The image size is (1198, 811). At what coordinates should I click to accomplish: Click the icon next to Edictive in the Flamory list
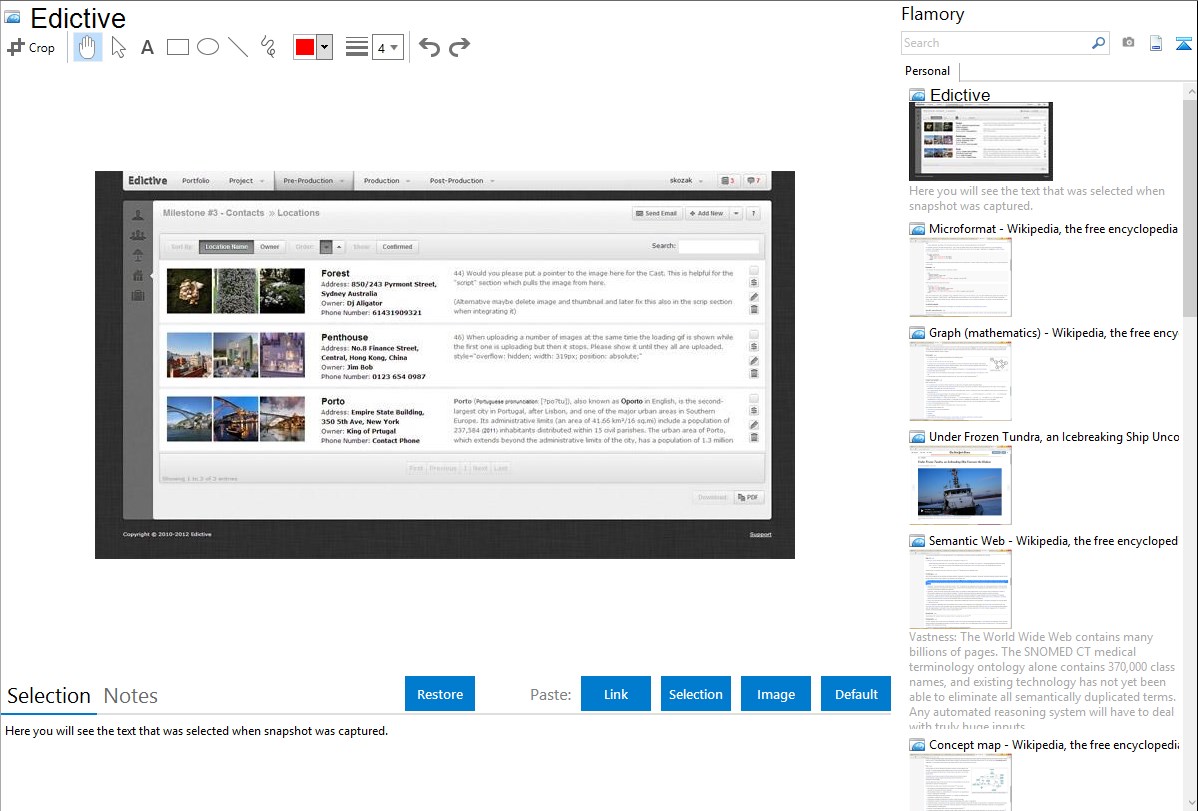[918, 96]
